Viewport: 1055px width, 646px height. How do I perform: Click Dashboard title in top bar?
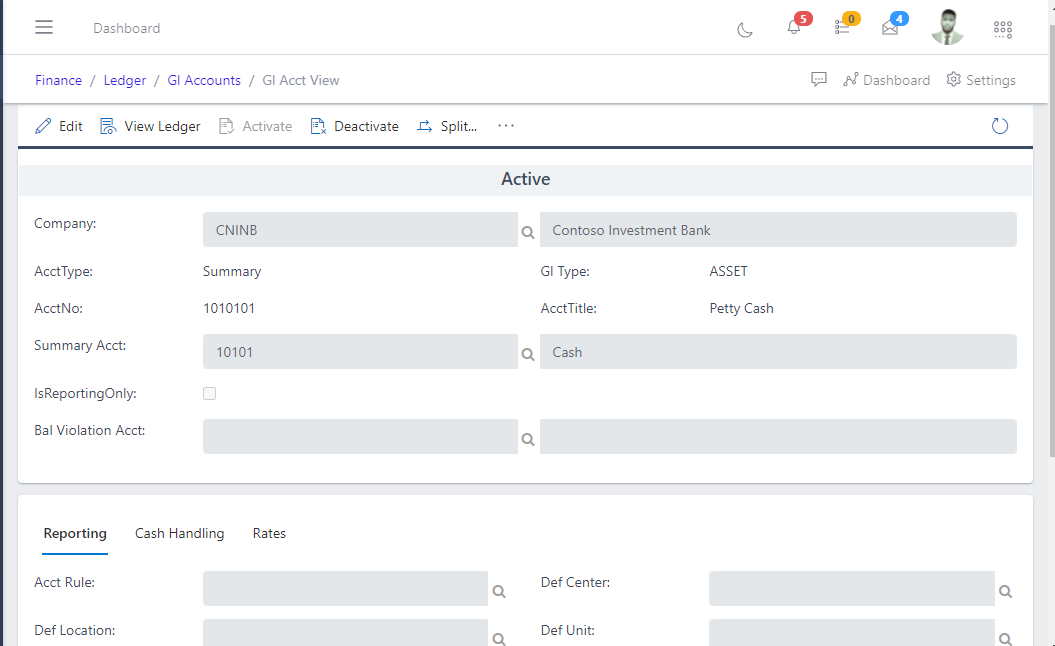click(126, 28)
